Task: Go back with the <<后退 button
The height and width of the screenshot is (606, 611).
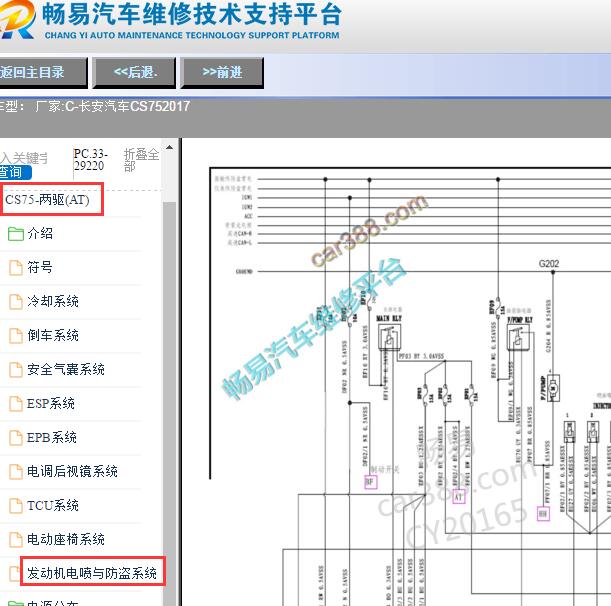Action: [134, 72]
